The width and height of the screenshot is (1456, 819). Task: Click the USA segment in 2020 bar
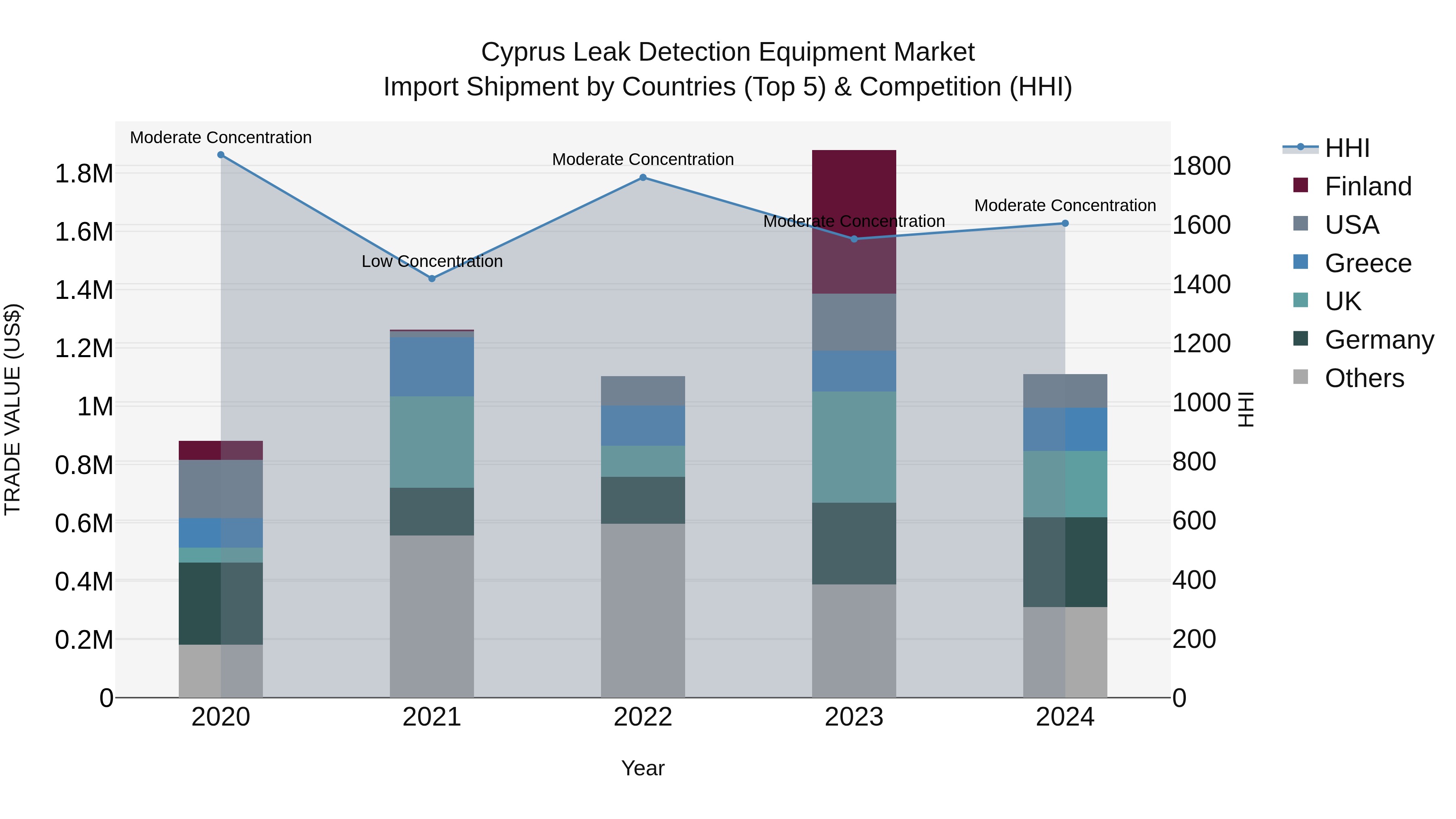(221, 489)
